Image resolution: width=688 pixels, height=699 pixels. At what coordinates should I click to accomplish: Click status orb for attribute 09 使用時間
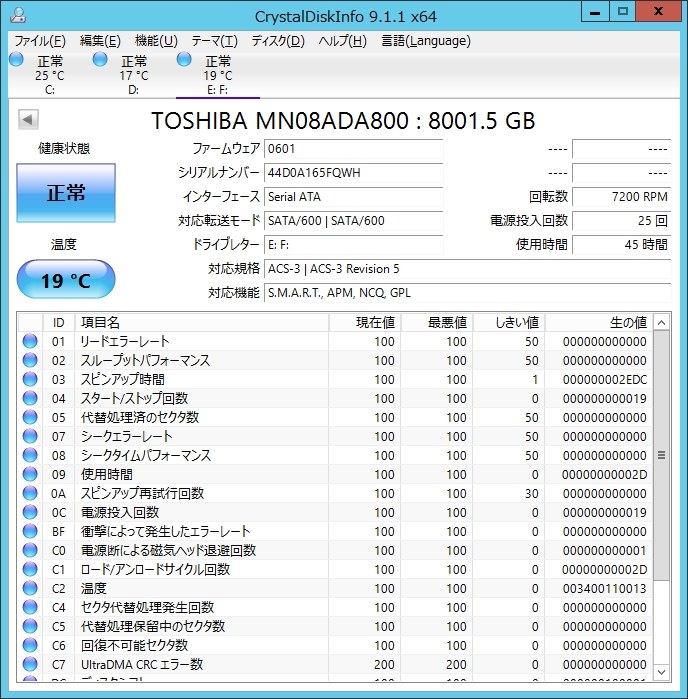[x=30, y=474]
